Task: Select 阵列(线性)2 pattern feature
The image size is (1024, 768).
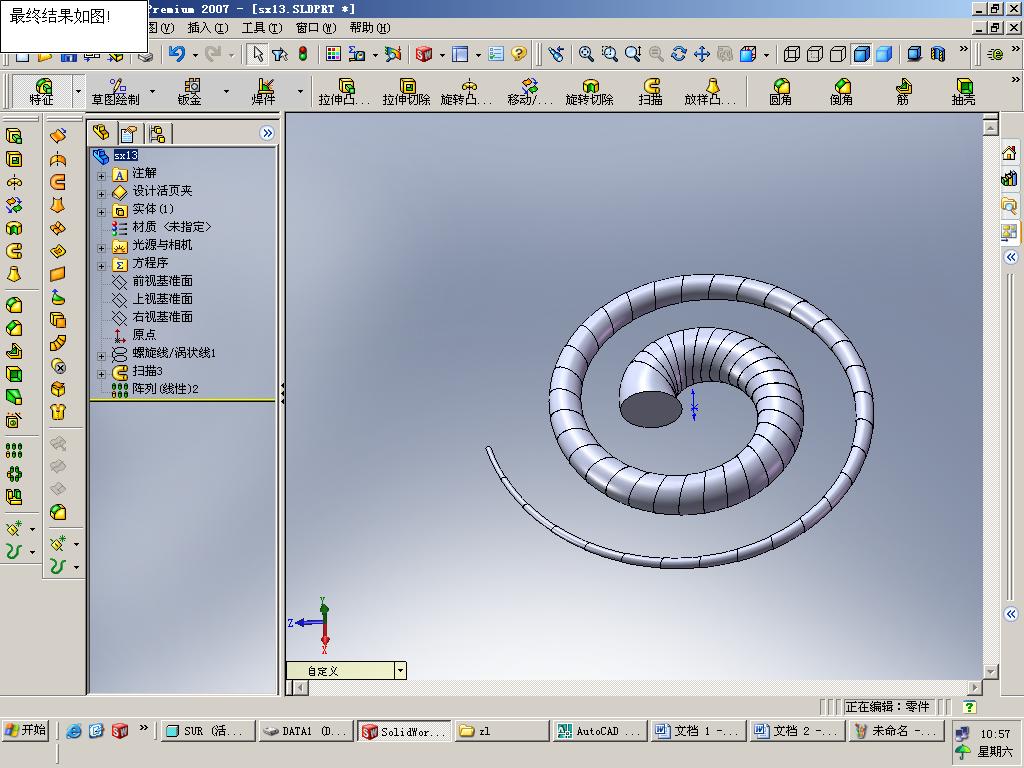Action: (x=165, y=389)
